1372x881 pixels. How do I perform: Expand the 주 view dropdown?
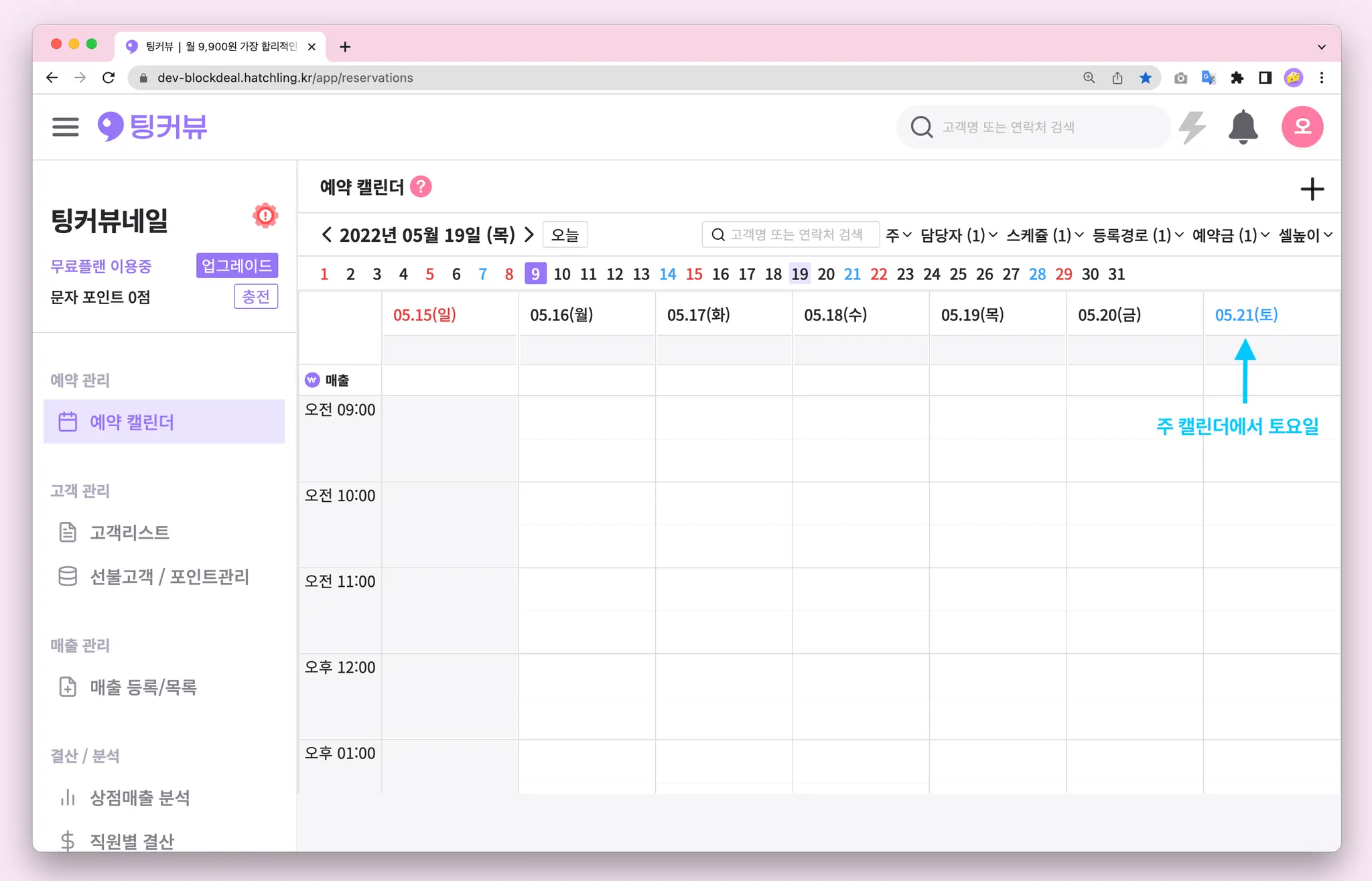click(x=898, y=235)
